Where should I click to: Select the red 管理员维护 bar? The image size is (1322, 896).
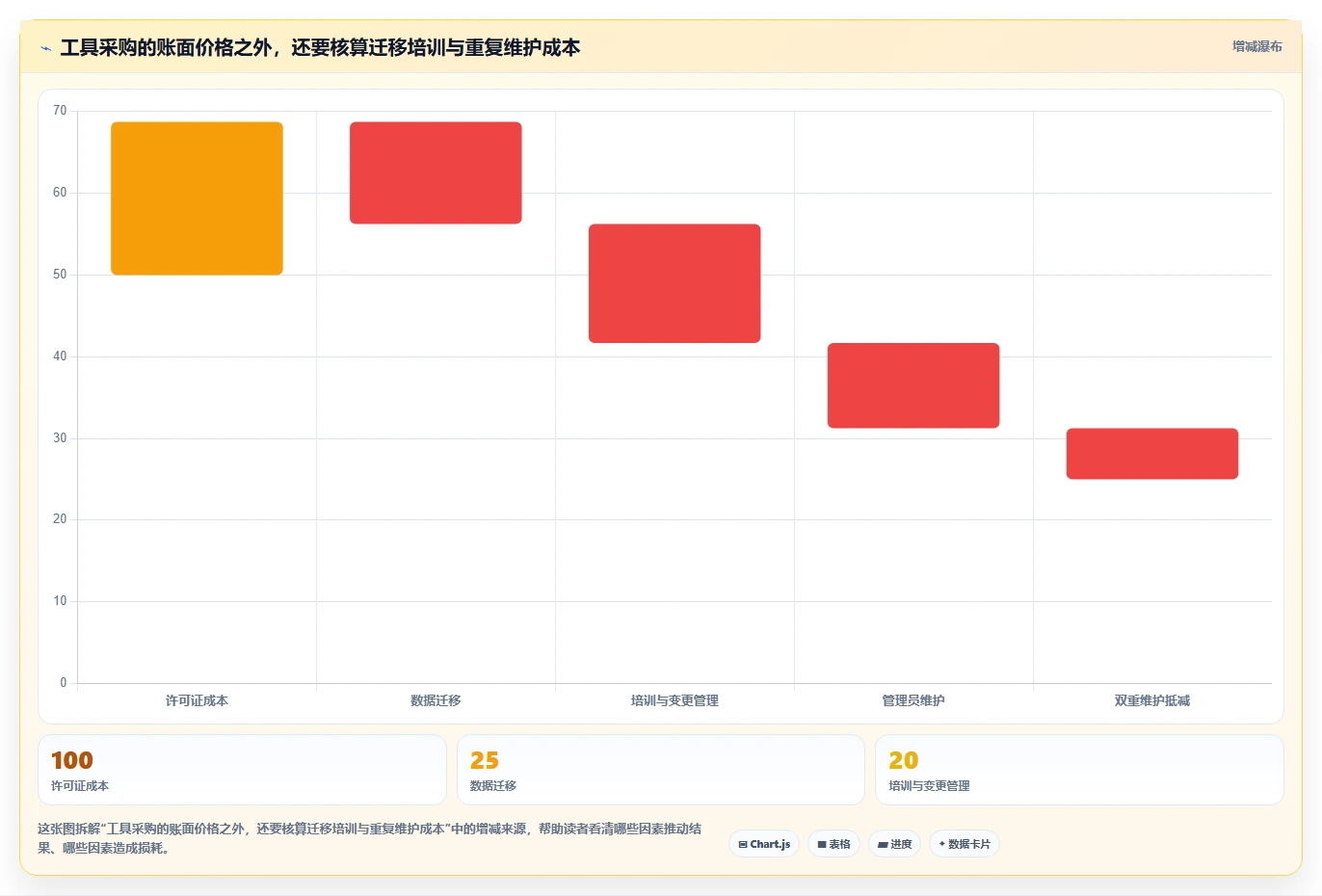tap(913, 385)
